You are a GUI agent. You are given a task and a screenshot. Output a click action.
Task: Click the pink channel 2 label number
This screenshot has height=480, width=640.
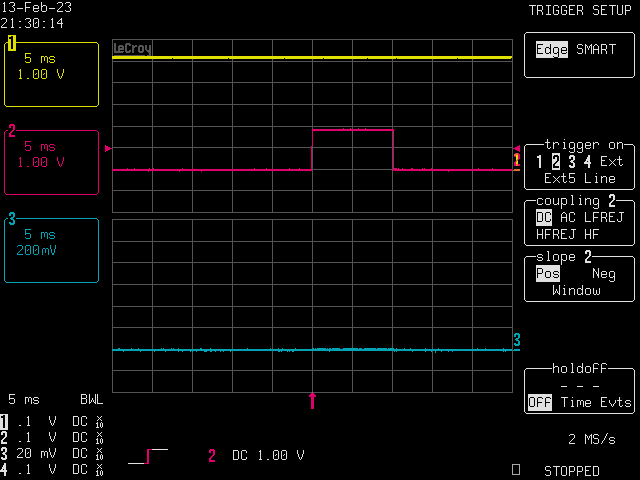(12, 130)
